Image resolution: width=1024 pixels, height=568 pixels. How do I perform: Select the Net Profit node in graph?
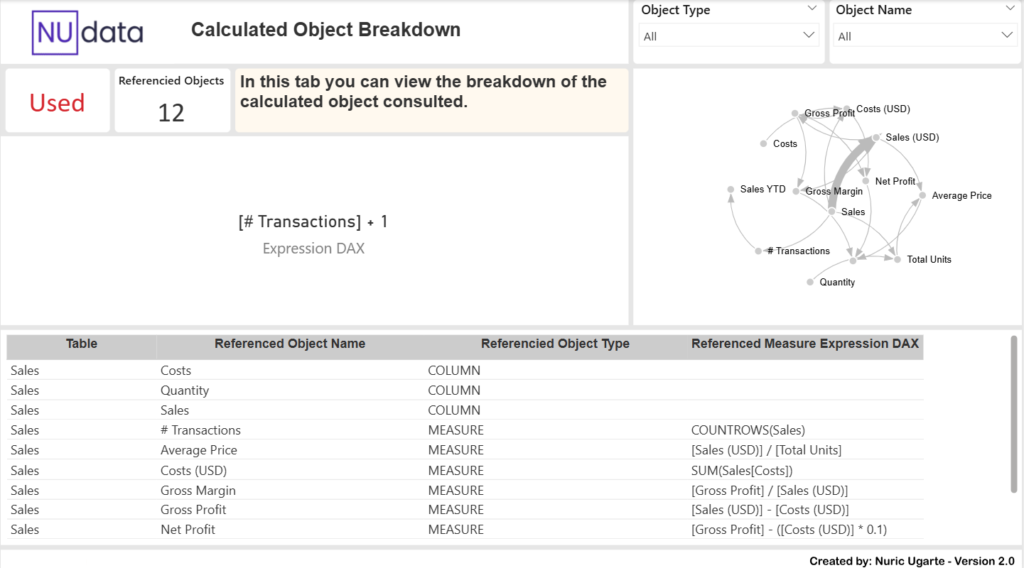pos(866,181)
